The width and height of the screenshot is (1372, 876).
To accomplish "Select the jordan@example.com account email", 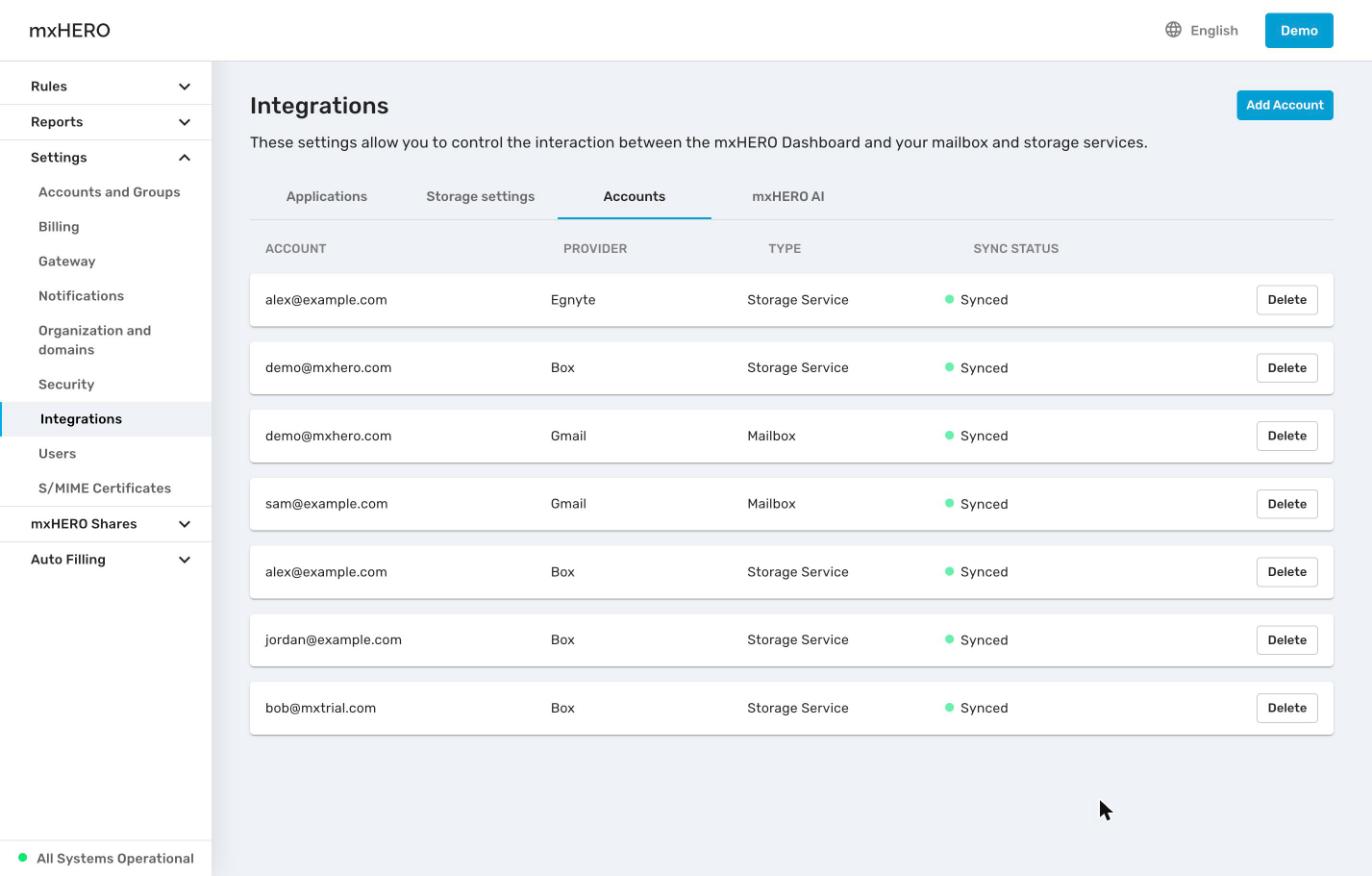I will point(333,640).
